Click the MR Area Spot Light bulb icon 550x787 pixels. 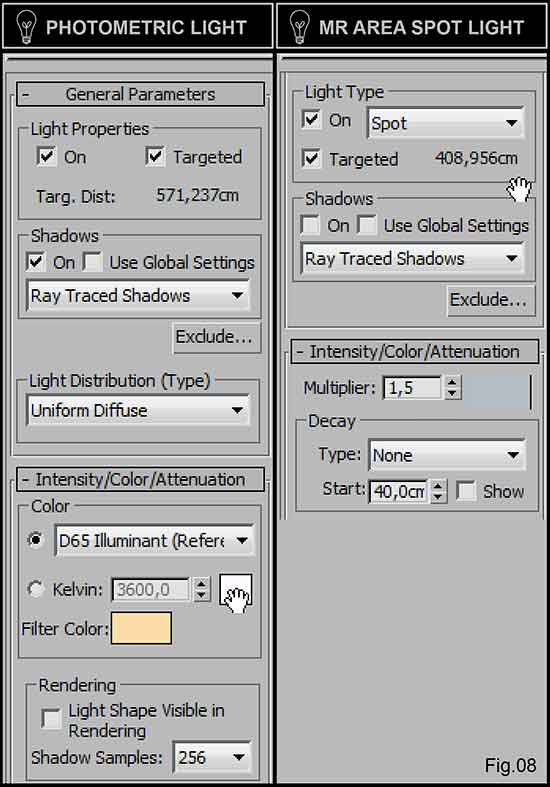pos(300,27)
